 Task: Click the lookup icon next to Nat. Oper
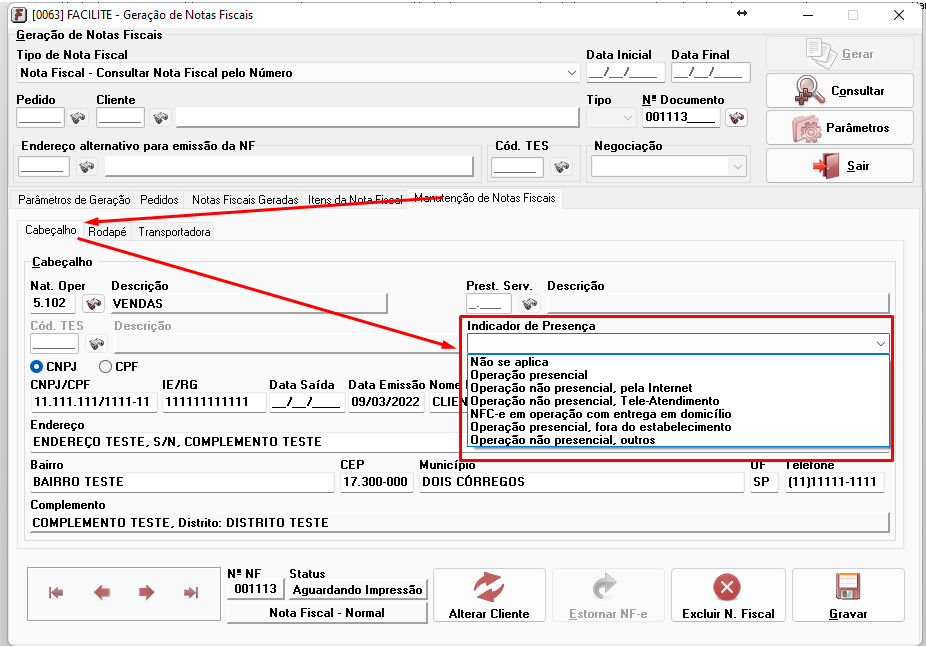point(93,304)
